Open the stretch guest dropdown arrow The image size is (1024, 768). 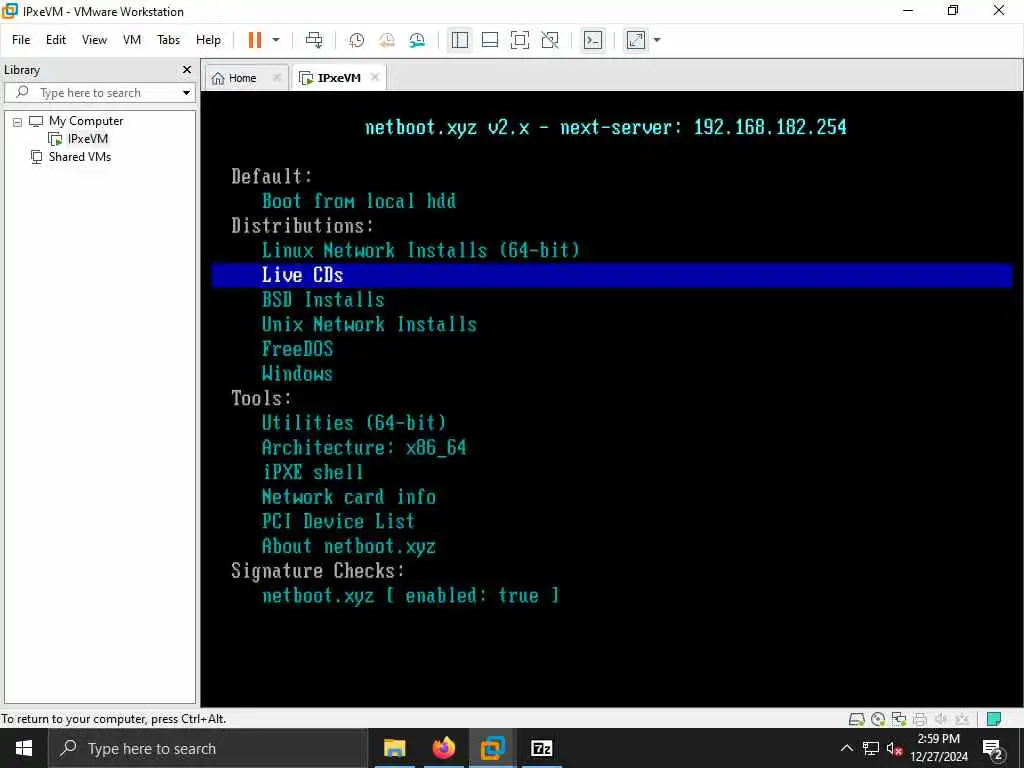[x=657, y=40]
